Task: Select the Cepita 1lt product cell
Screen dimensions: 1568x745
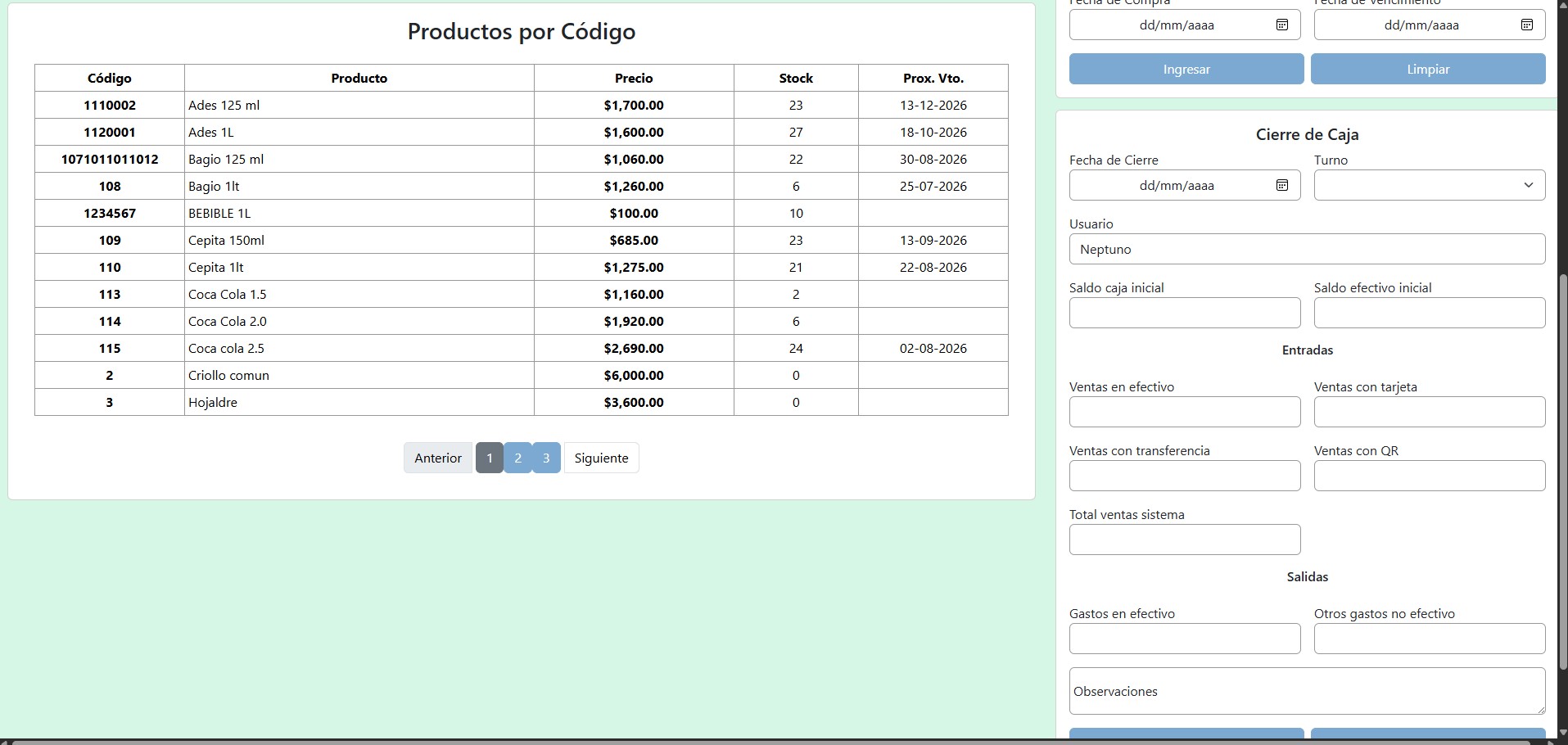Action: point(359,267)
